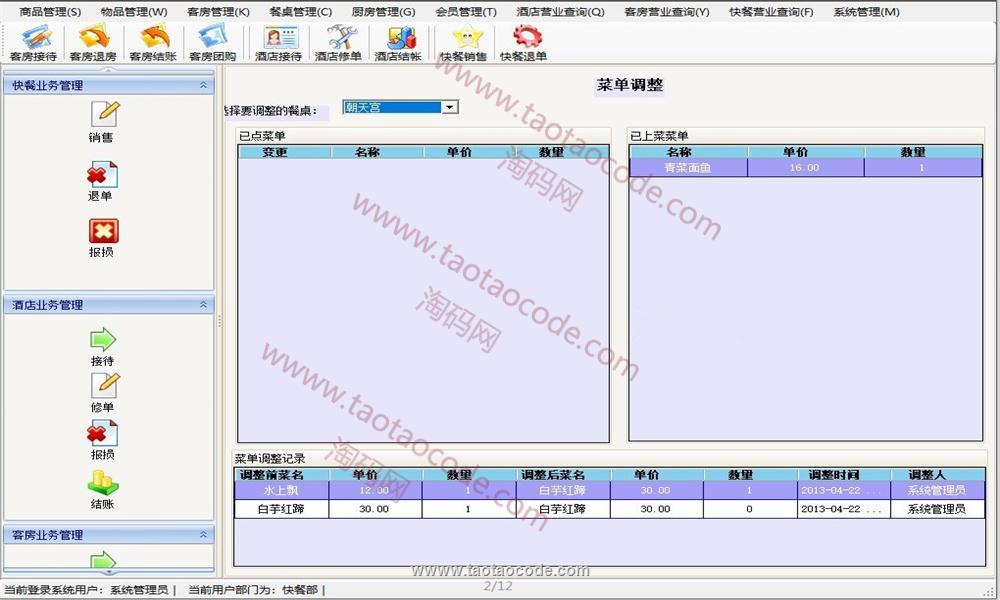Open 酒店结帐 from the toolbar

pyautogui.click(x=398, y=43)
